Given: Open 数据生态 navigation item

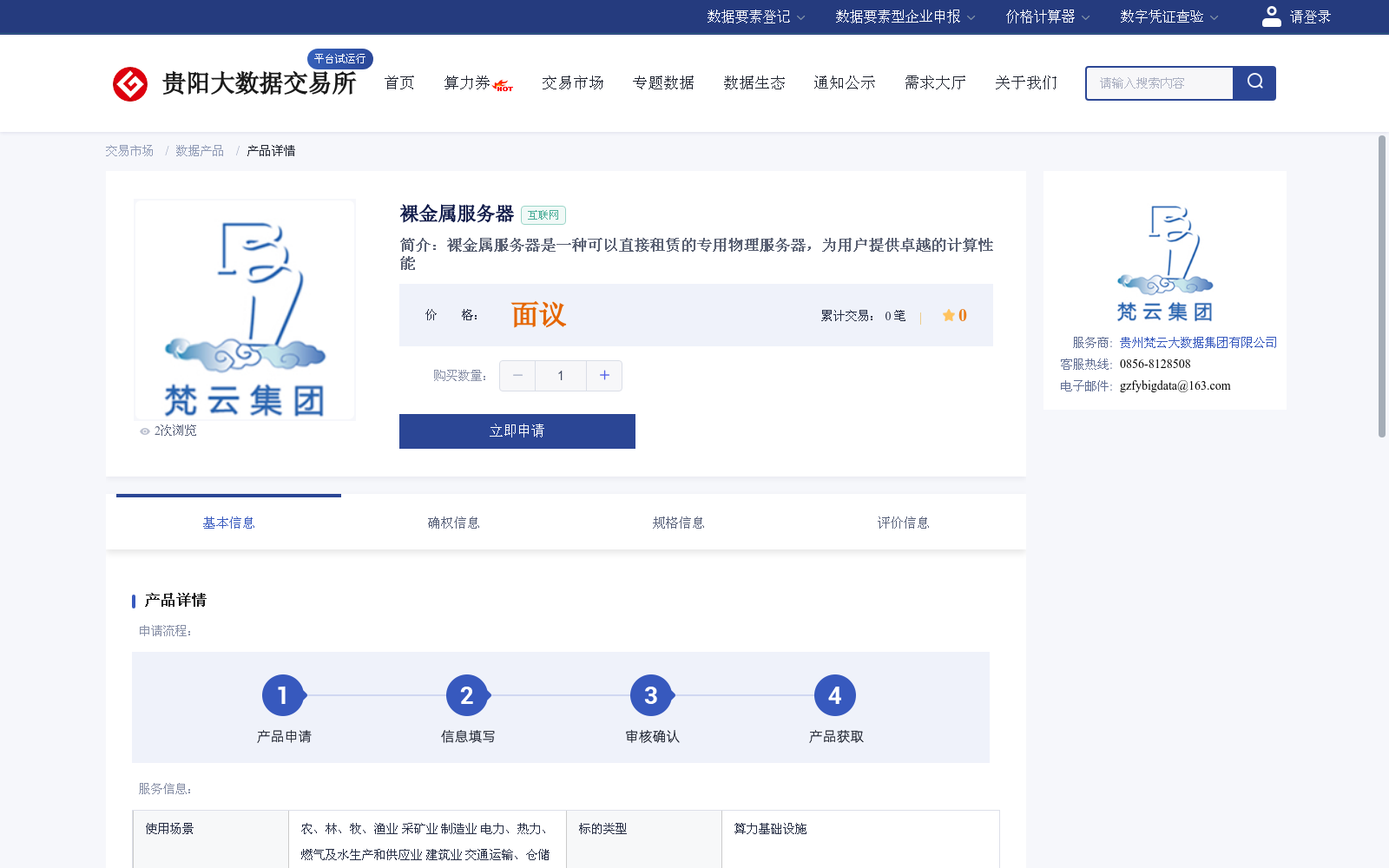Looking at the screenshot, I should (754, 82).
